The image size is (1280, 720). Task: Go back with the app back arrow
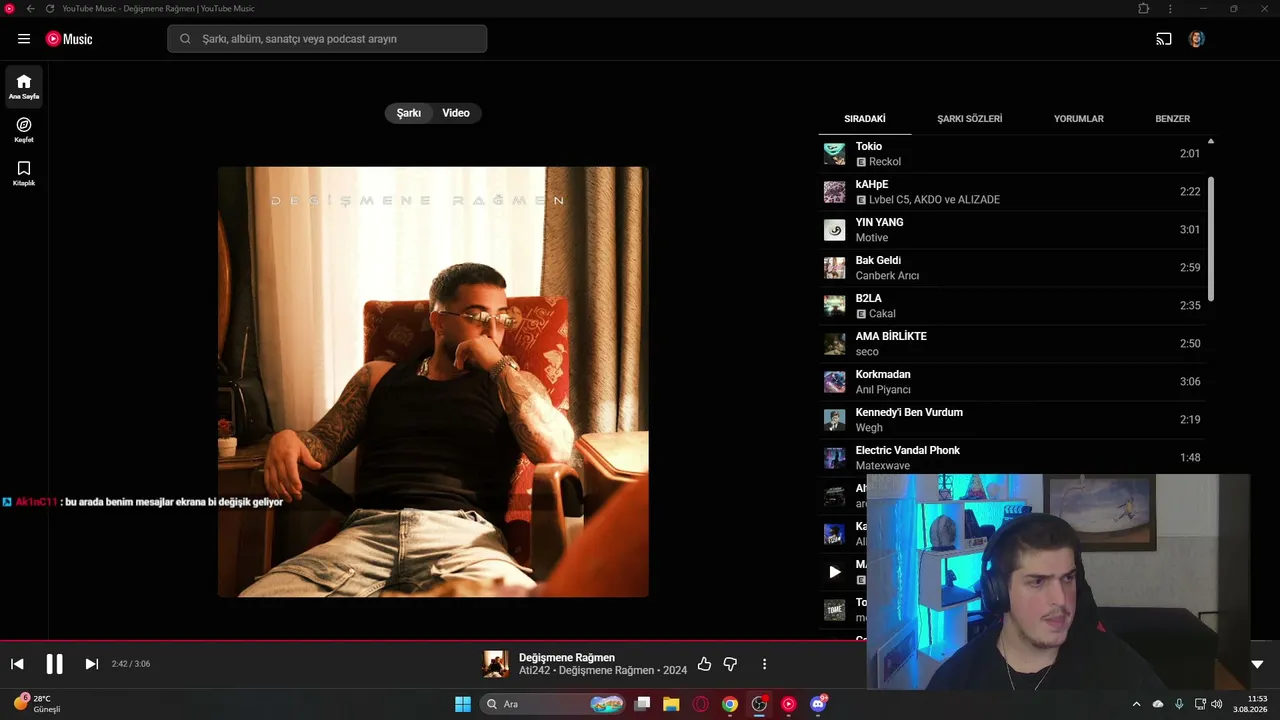click(x=31, y=8)
